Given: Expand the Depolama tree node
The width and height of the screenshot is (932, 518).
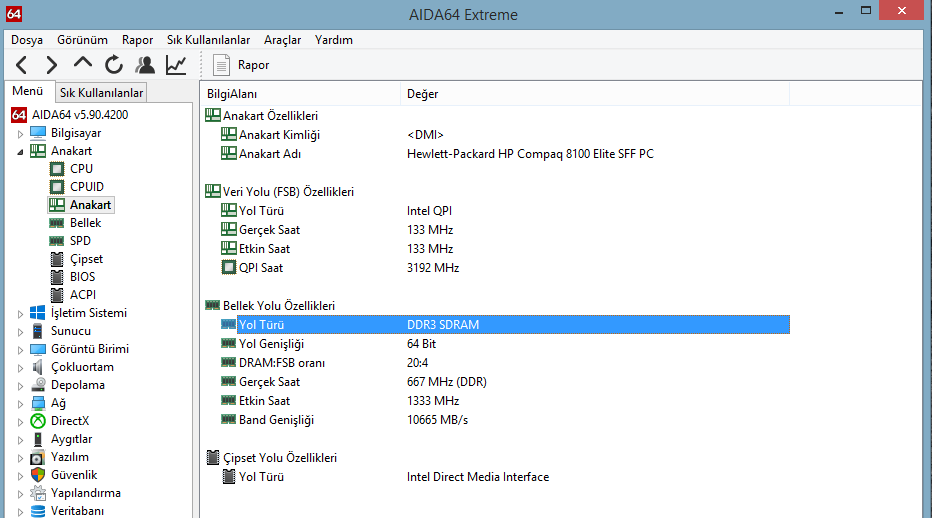Looking at the screenshot, I should [x=21, y=385].
